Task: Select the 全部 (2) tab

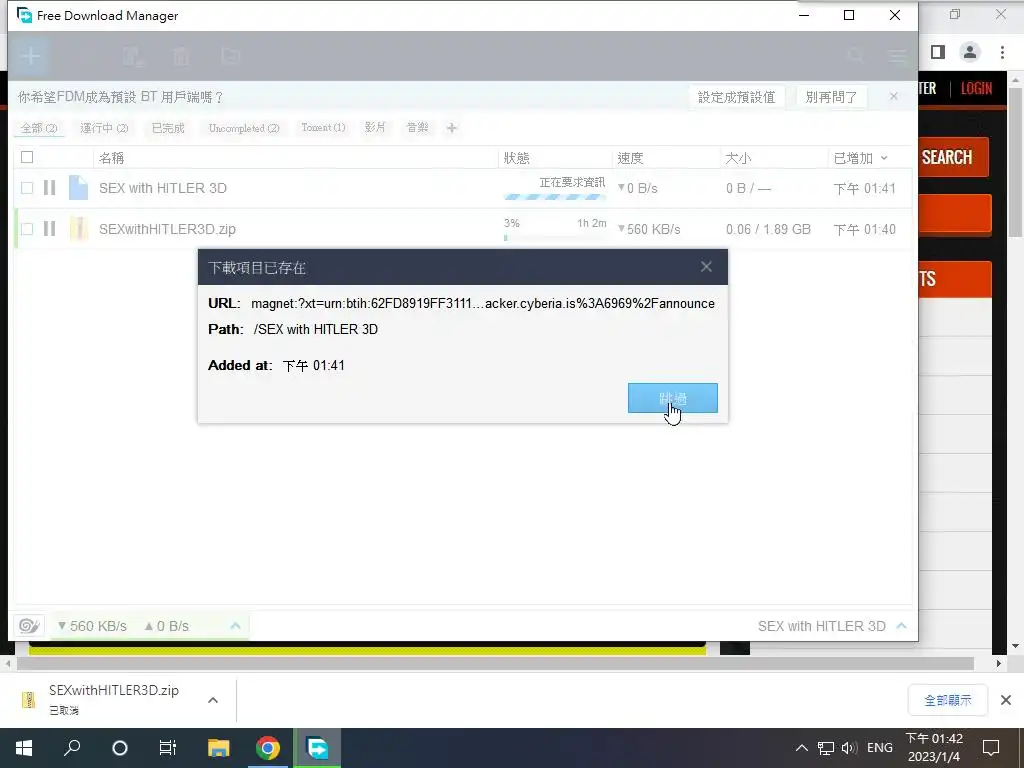Action: pyautogui.click(x=39, y=128)
